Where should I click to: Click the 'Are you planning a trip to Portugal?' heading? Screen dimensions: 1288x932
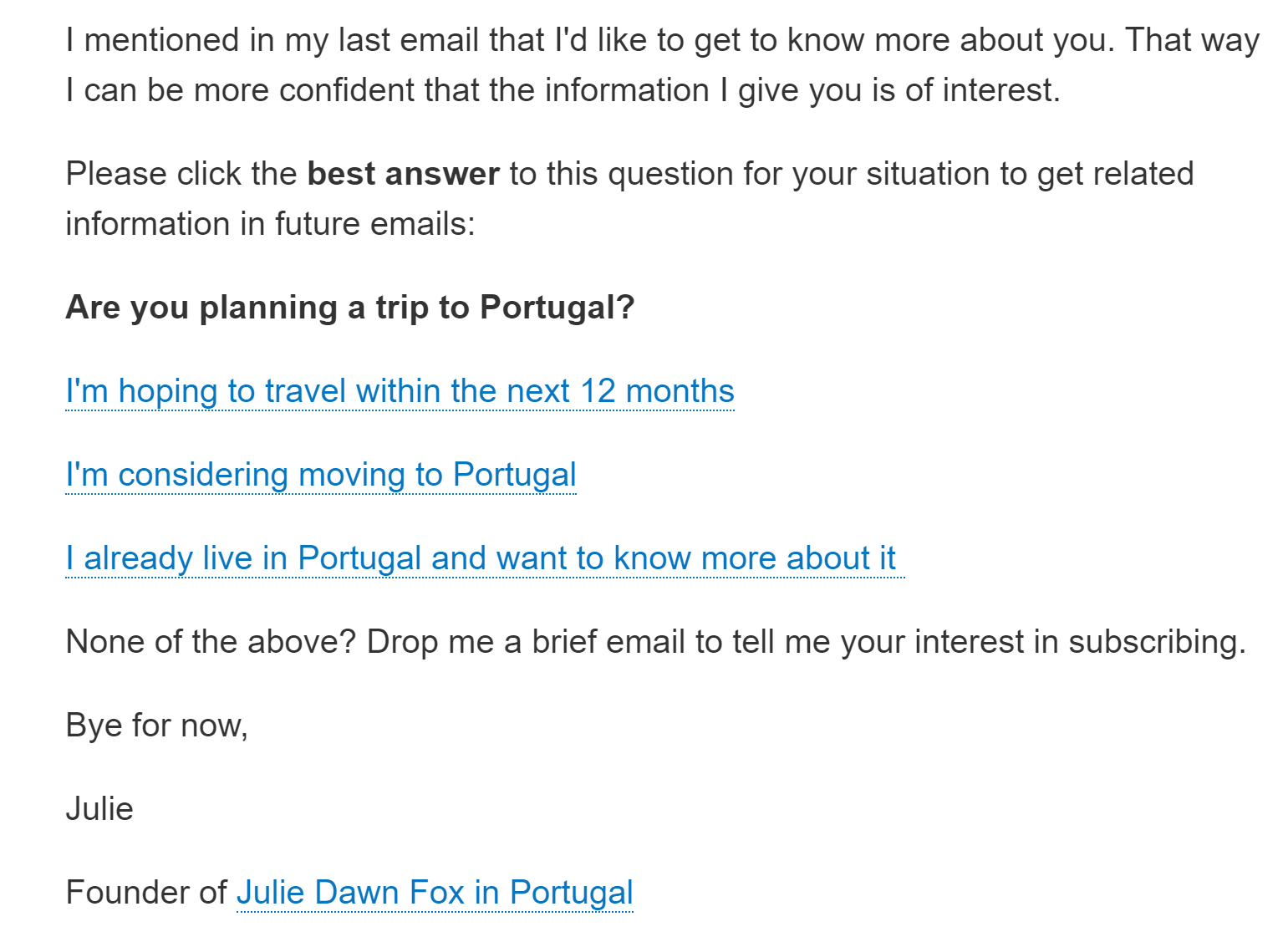pos(350,308)
